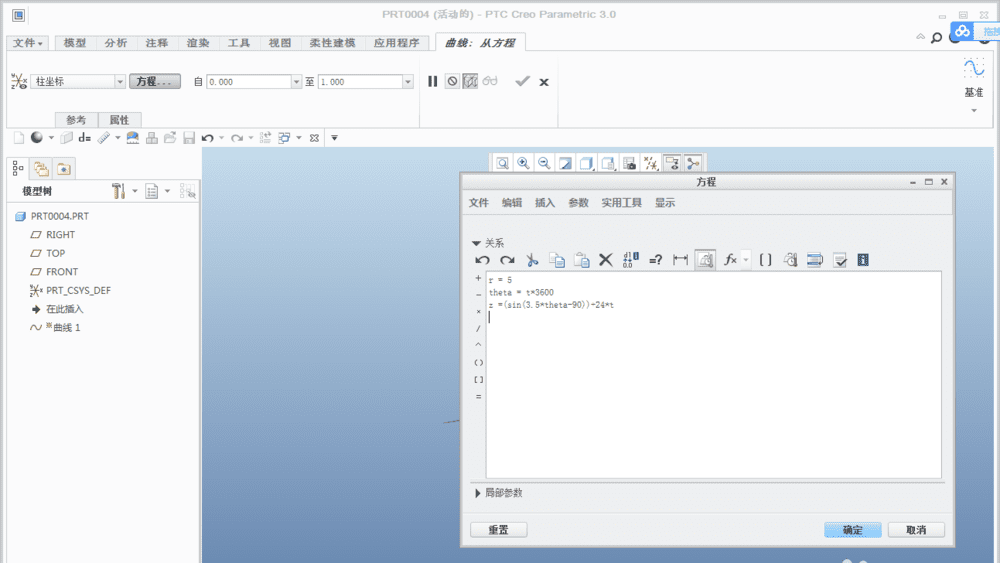This screenshot has width=1000, height=563.
Task: Open the fx function dropdown arrow
Action: (x=746, y=260)
